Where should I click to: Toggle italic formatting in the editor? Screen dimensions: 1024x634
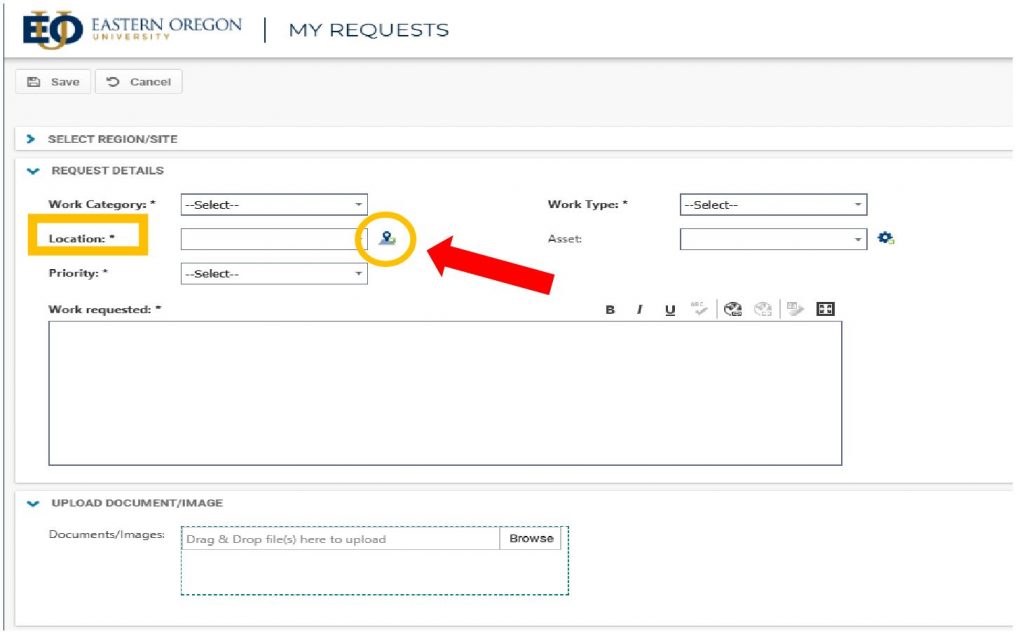pos(640,310)
